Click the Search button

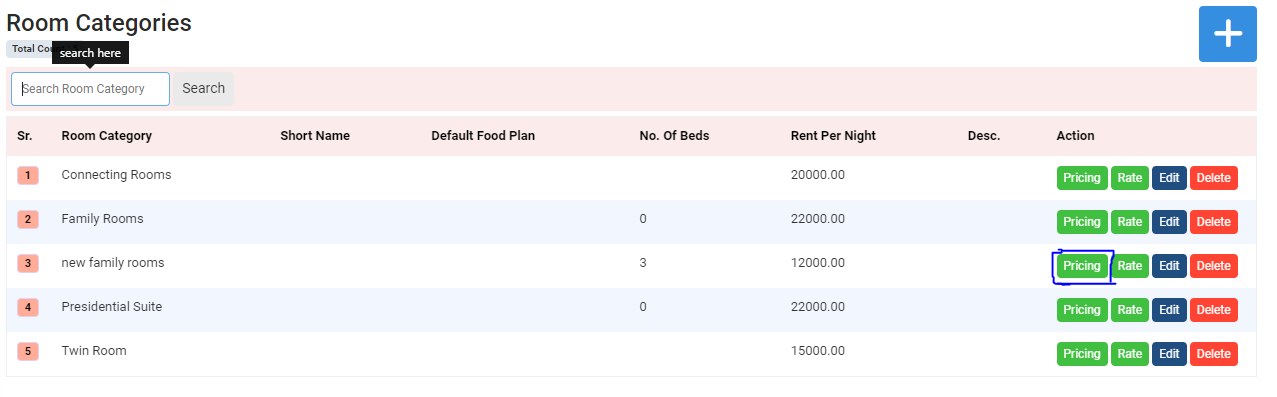click(203, 89)
